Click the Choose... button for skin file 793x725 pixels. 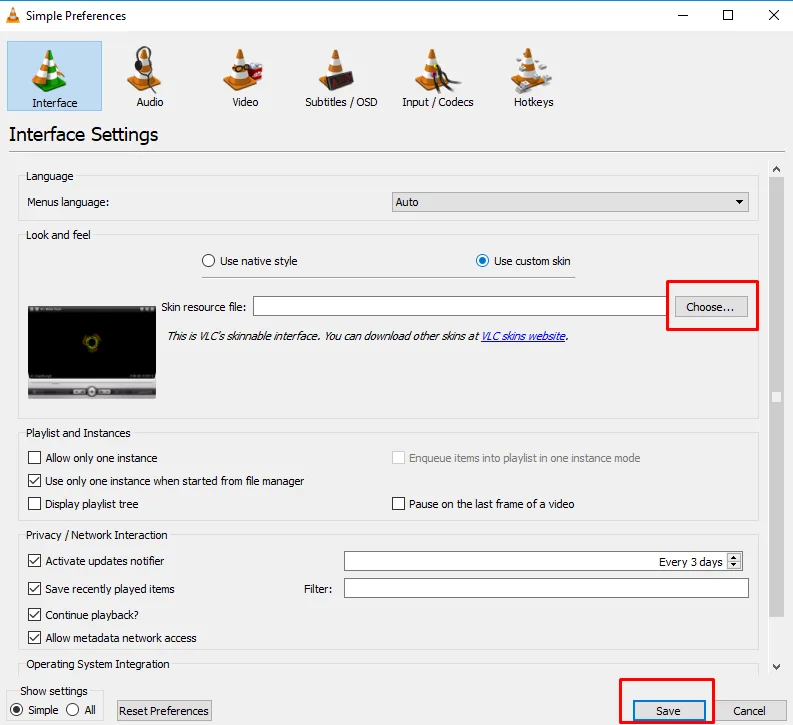pyautogui.click(x=711, y=307)
